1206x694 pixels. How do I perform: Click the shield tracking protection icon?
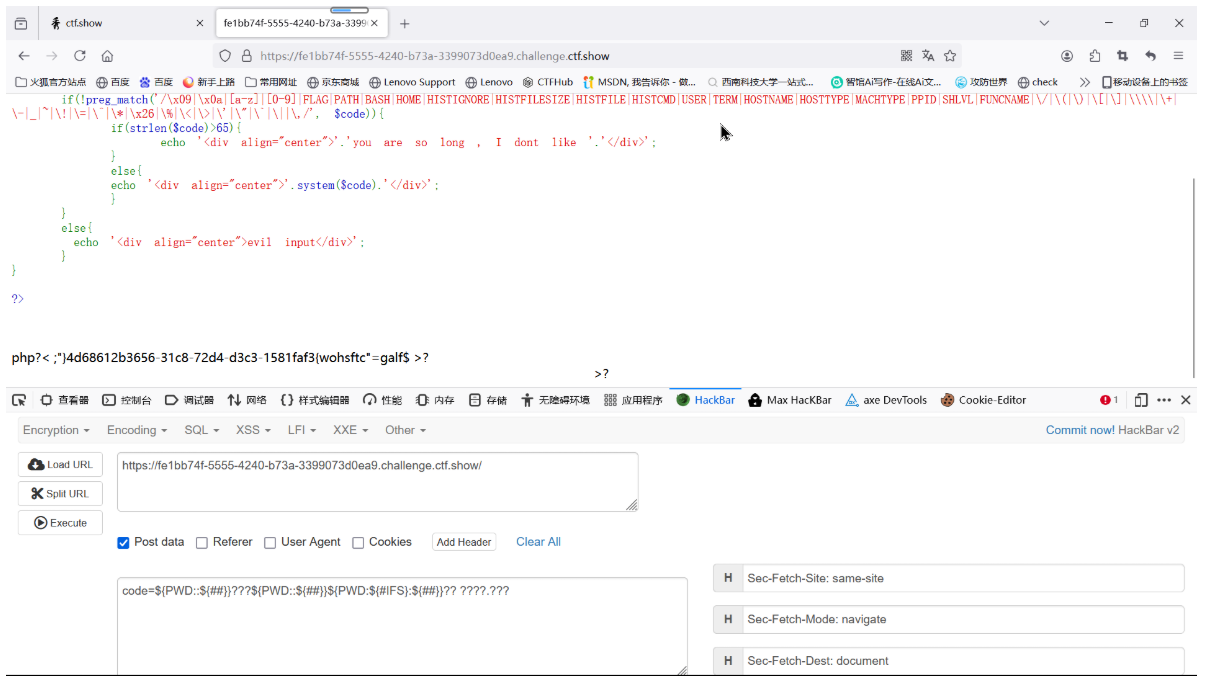225,56
